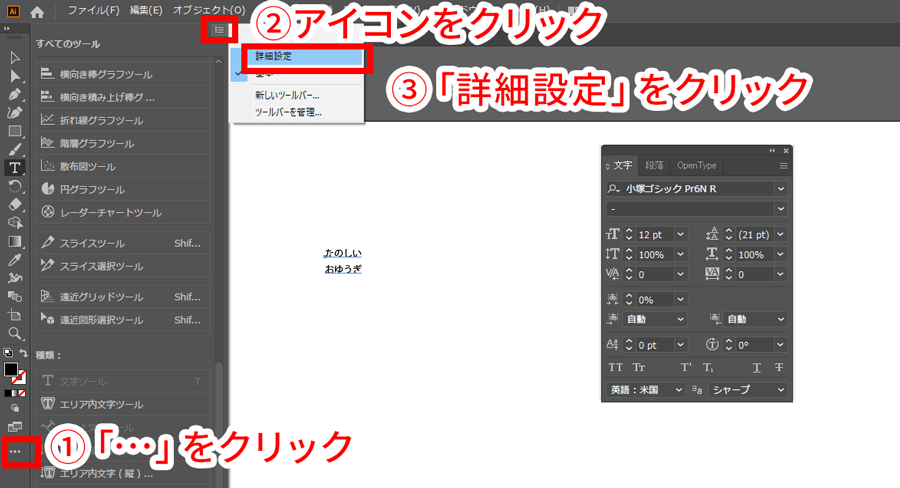Select the Rotate tool
Image resolution: width=900 pixels, height=488 pixels.
point(15,186)
